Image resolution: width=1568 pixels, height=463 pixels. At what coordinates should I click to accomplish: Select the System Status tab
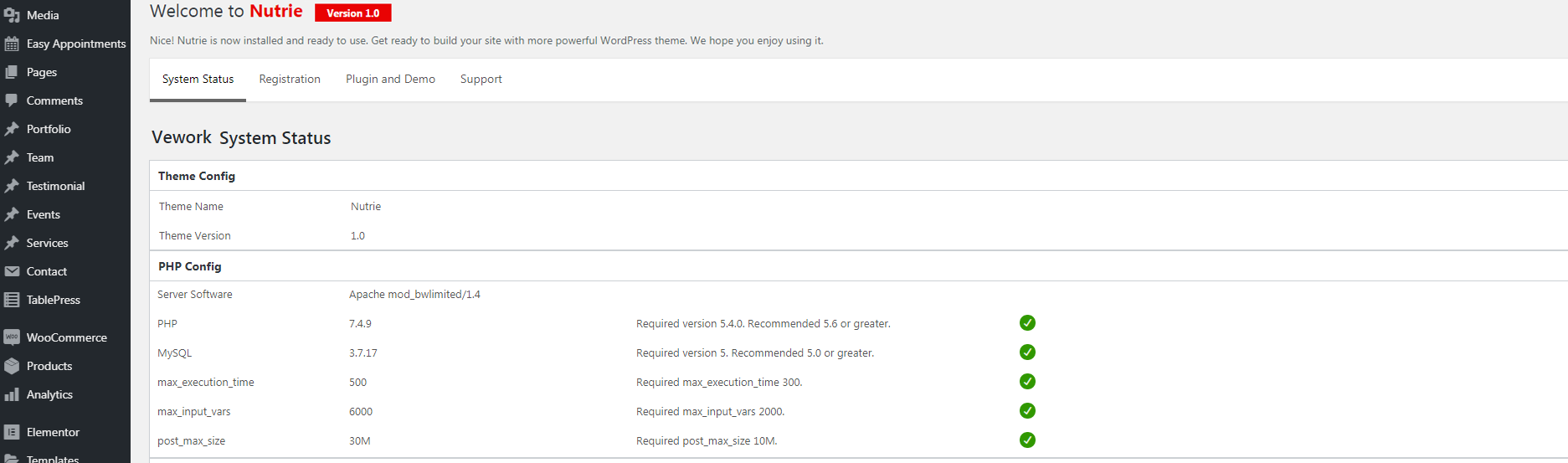198,80
